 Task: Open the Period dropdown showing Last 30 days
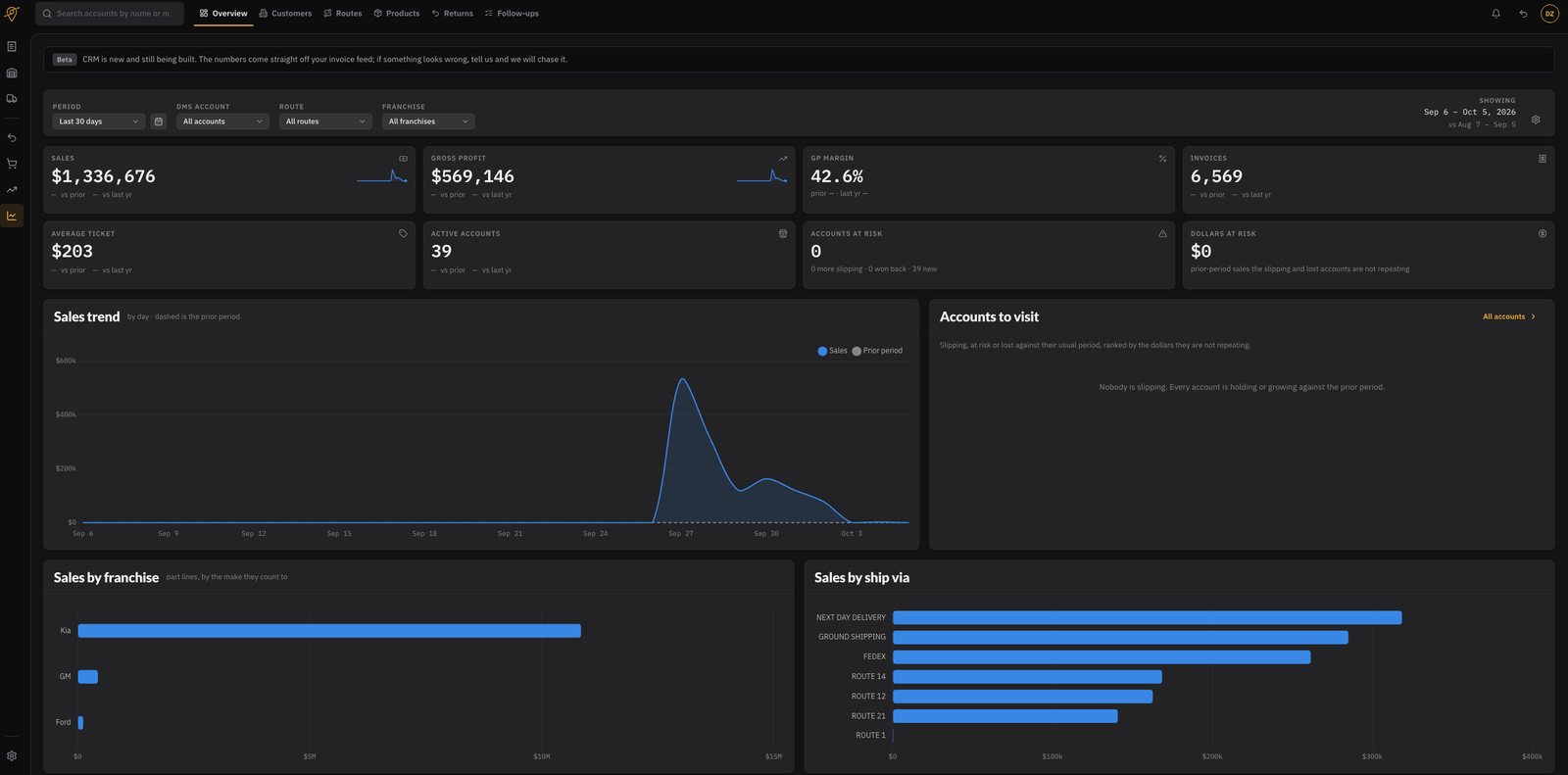click(99, 121)
